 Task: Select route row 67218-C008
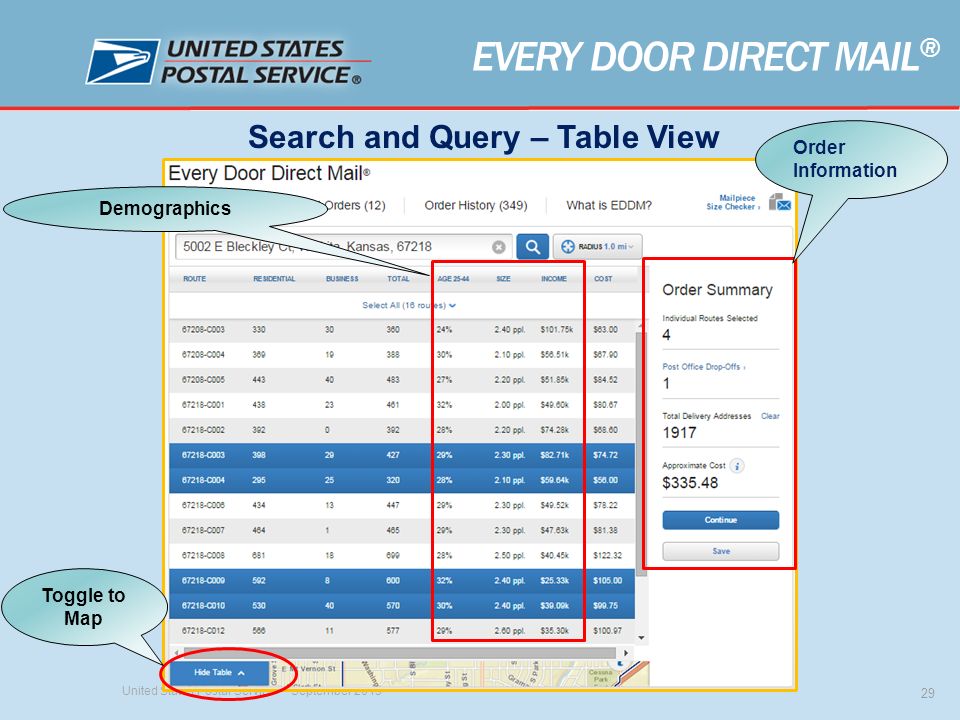click(x=402, y=556)
